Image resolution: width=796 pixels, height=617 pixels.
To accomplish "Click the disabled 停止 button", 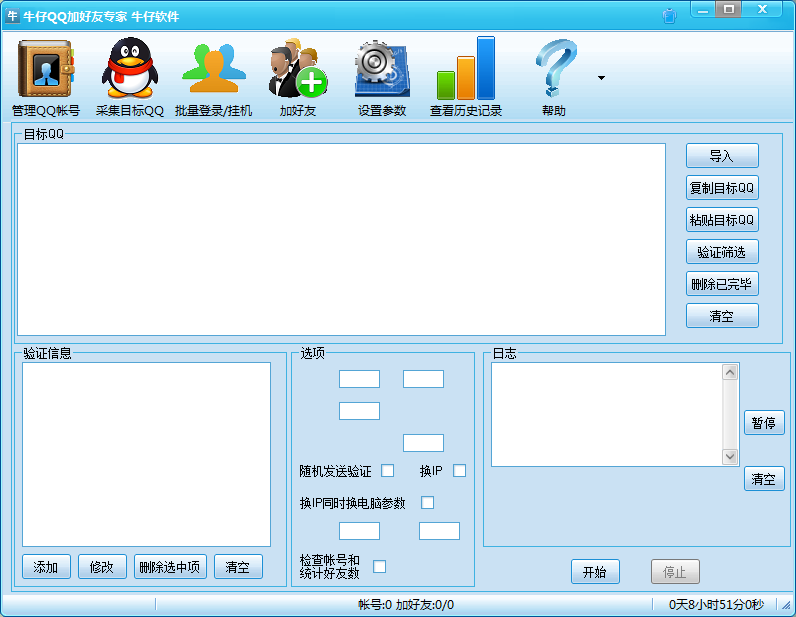I will (675, 572).
